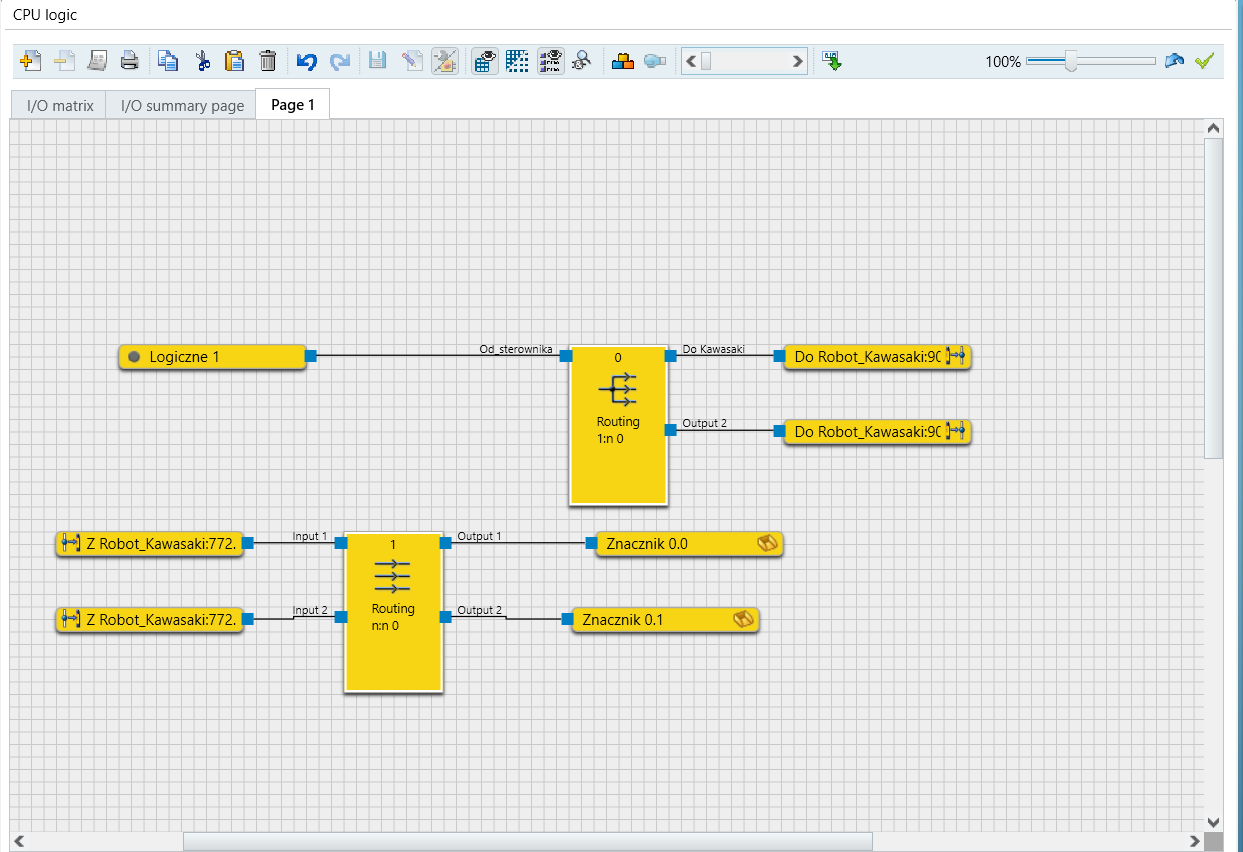Click the vertical scrollbar thumb

[1213, 297]
